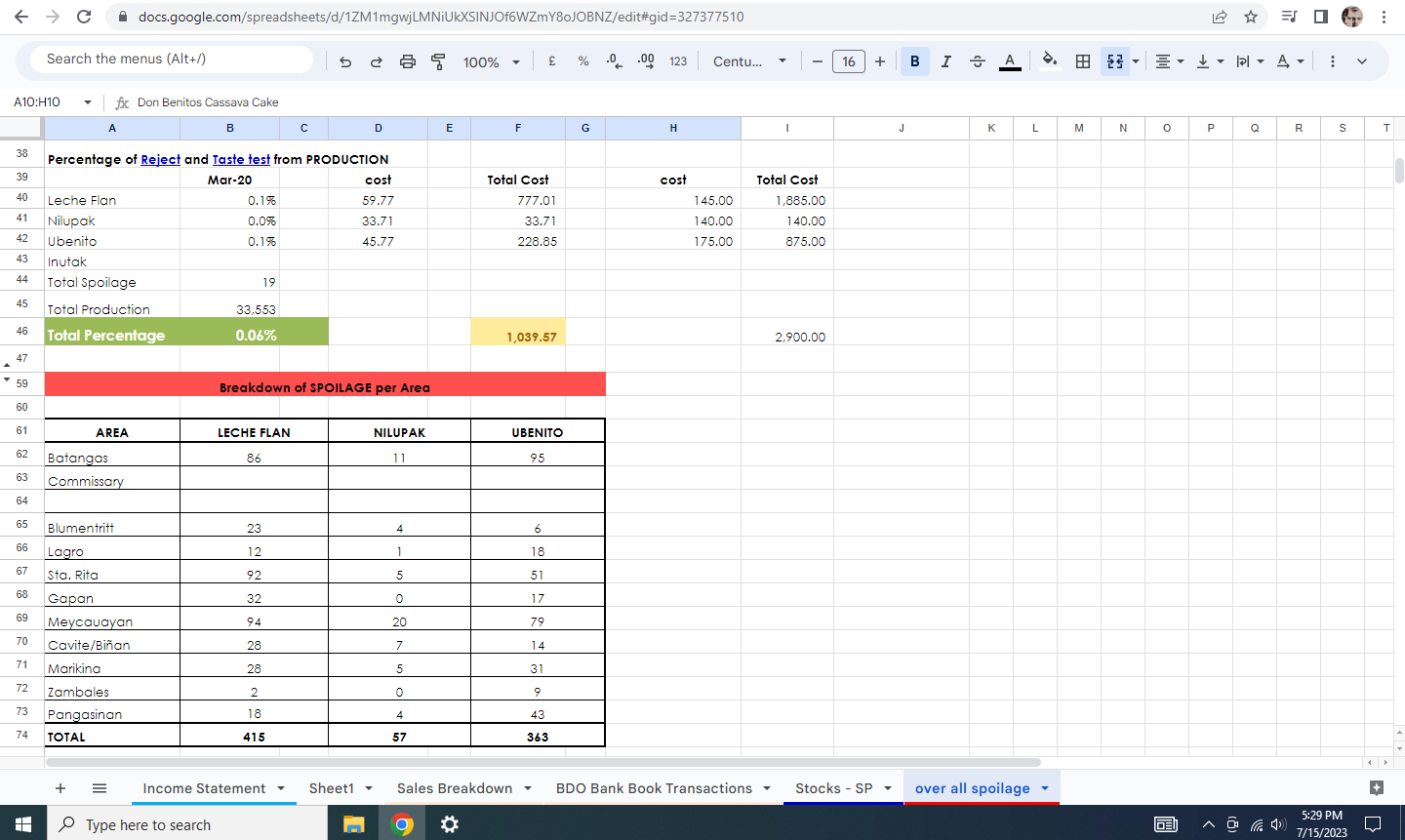This screenshot has height=840, width=1405.
Task: Increase decimal places icon
Action: pos(646,60)
